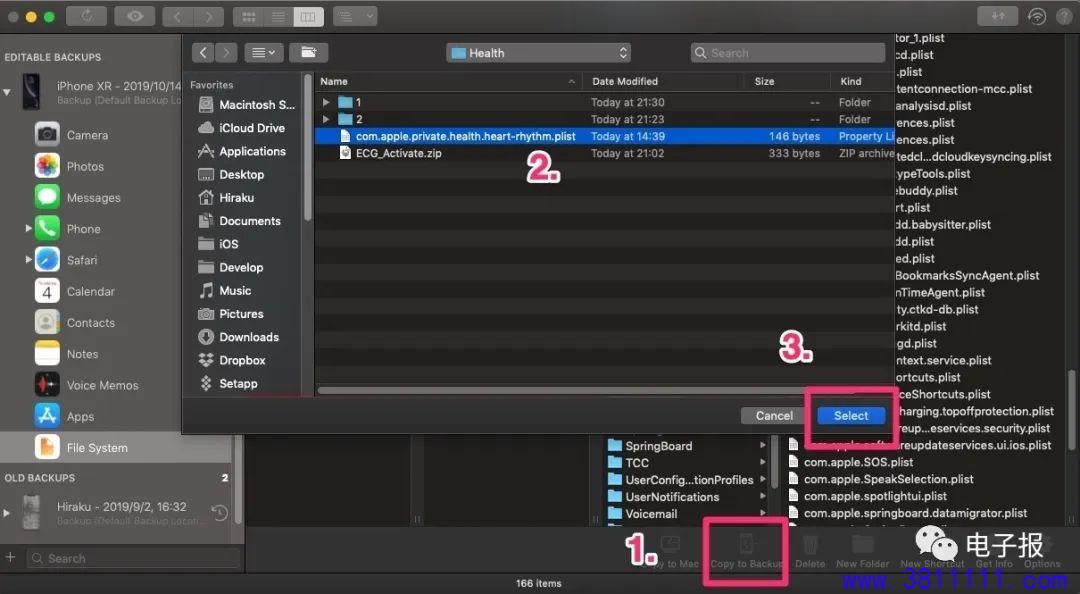Switch to column view in toolbar
1080x594 pixels.
[x=308, y=17]
